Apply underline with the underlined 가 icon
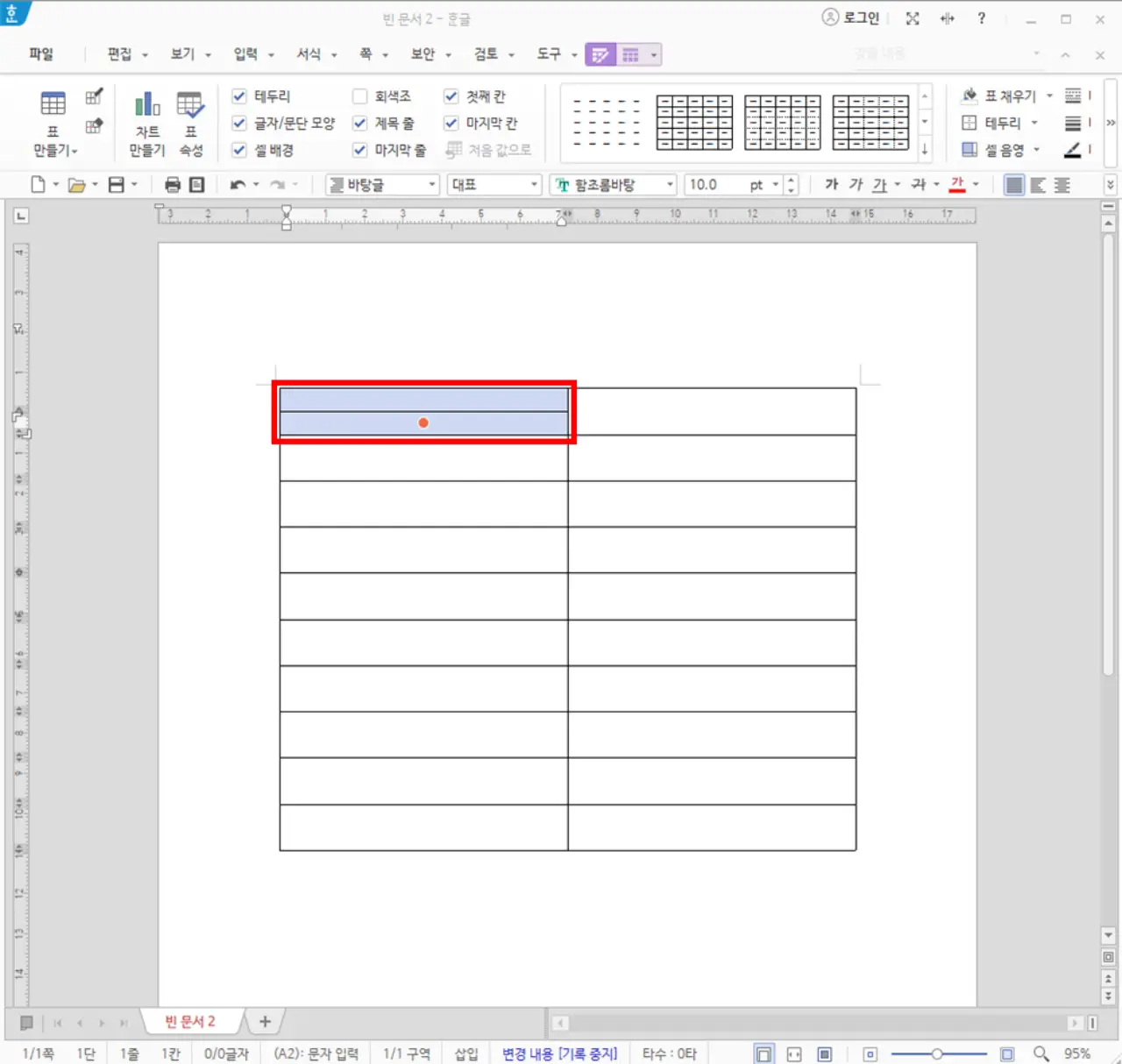The width and height of the screenshot is (1122, 1064). pos(880,184)
